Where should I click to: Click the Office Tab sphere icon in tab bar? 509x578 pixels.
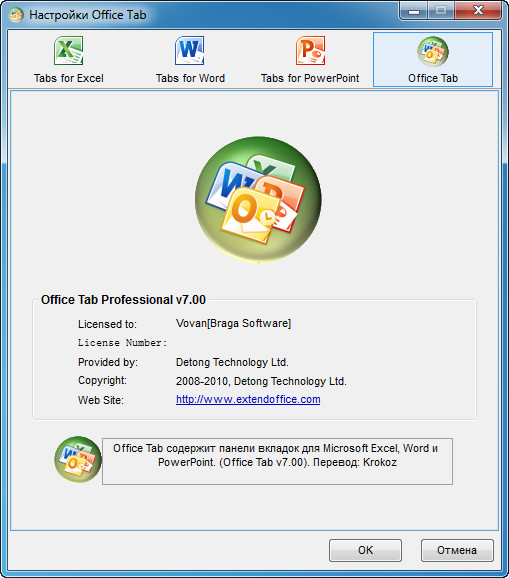click(x=433, y=52)
